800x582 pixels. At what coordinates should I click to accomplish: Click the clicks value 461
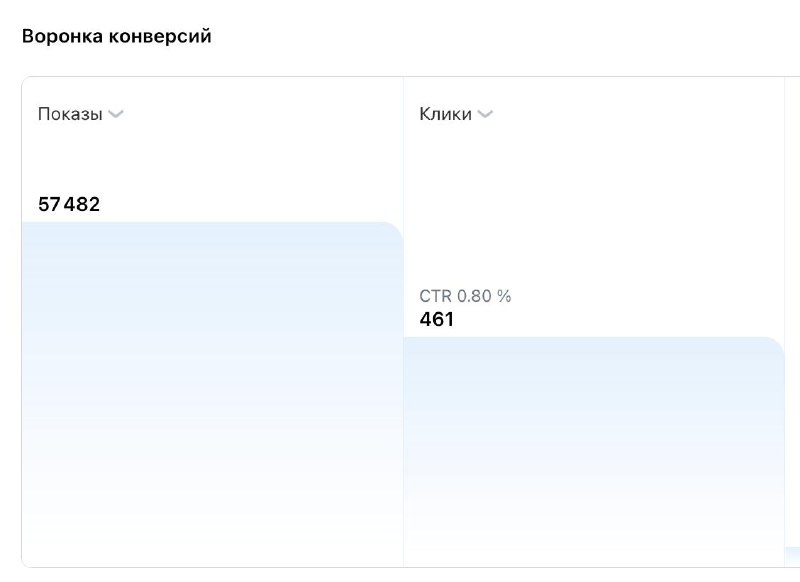click(x=438, y=320)
